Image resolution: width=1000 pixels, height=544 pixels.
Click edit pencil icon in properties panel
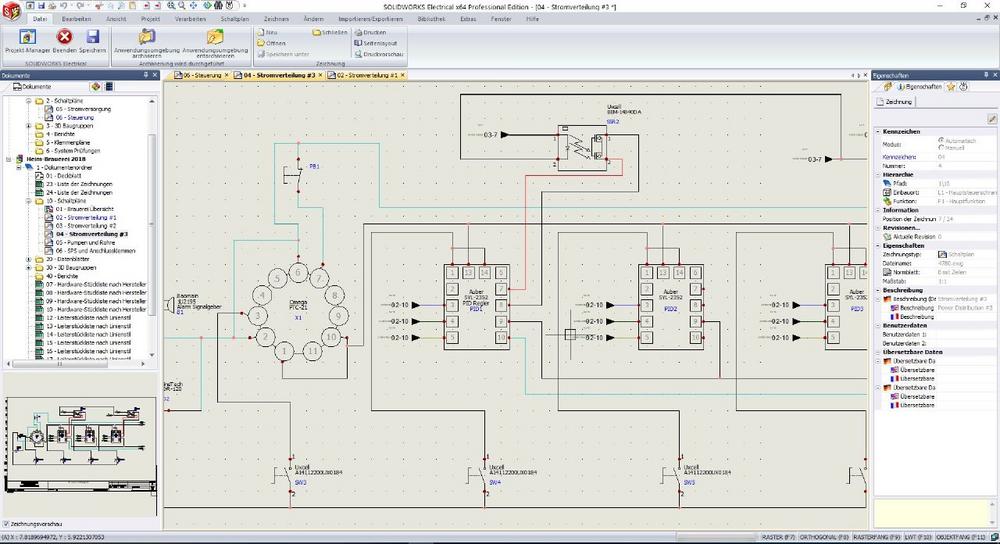[x=992, y=119]
